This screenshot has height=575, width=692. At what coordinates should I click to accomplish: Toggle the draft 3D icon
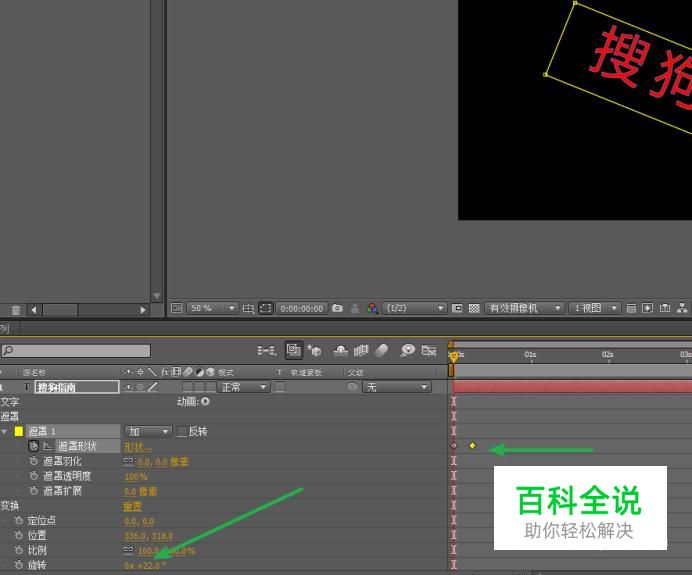pos(314,351)
